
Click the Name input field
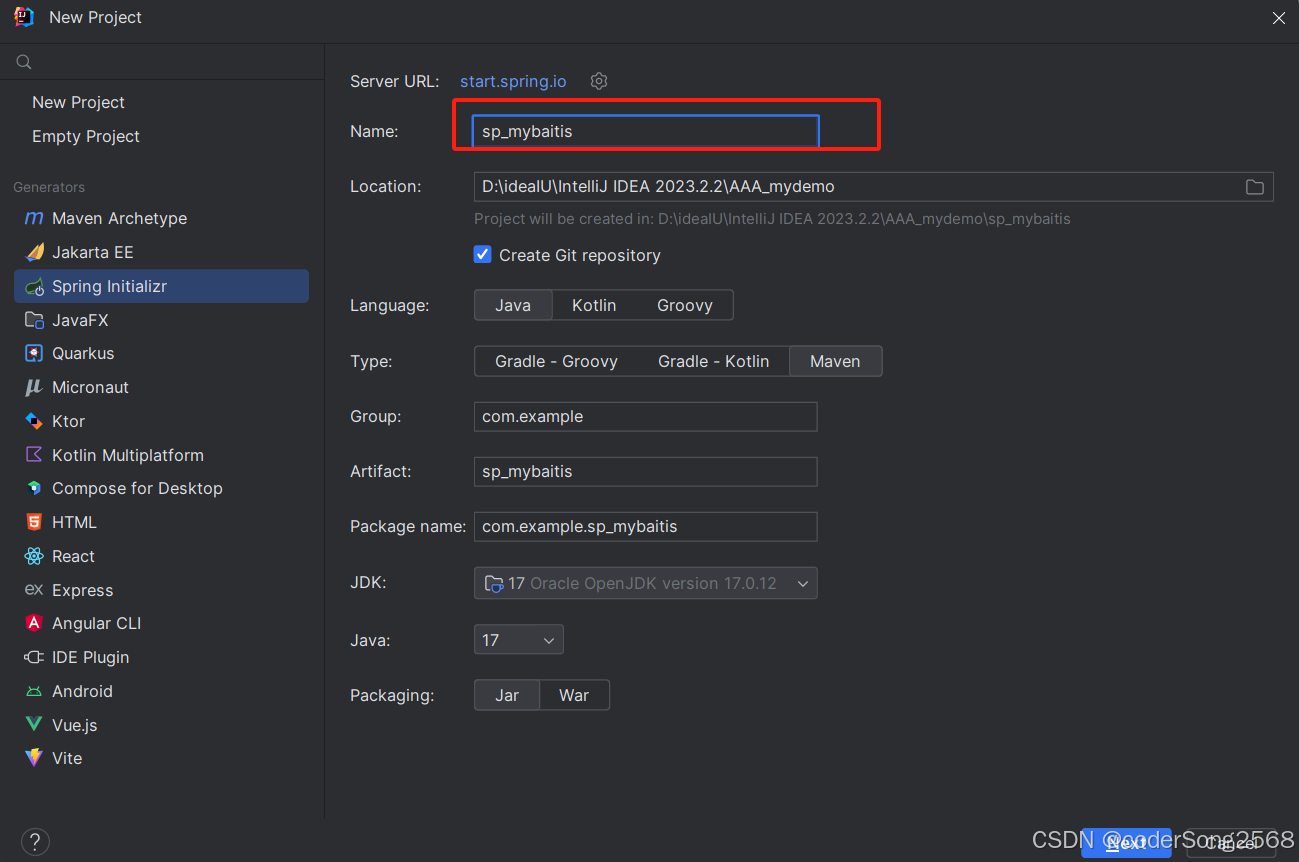(646, 131)
